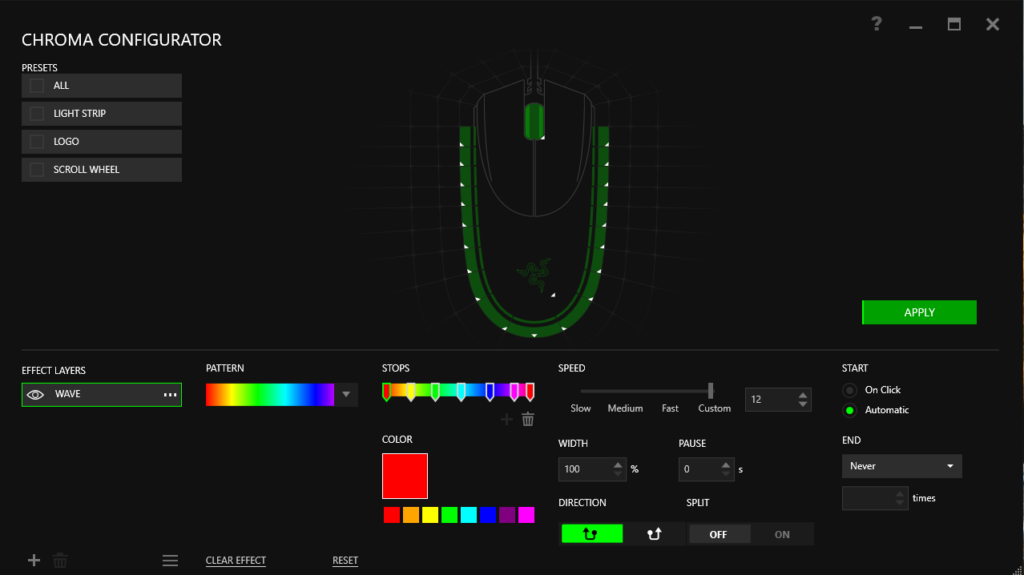Image resolution: width=1024 pixels, height=575 pixels.
Task: Click the Slow speed label
Action: click(581, 408)
